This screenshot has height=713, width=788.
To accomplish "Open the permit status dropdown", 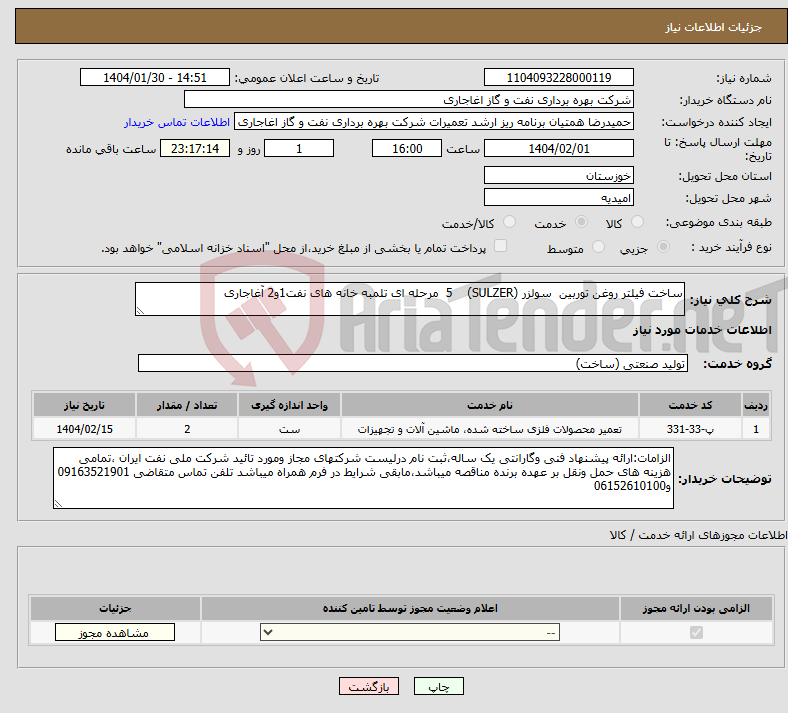I will pyautogui.click(x=410, y=632).
